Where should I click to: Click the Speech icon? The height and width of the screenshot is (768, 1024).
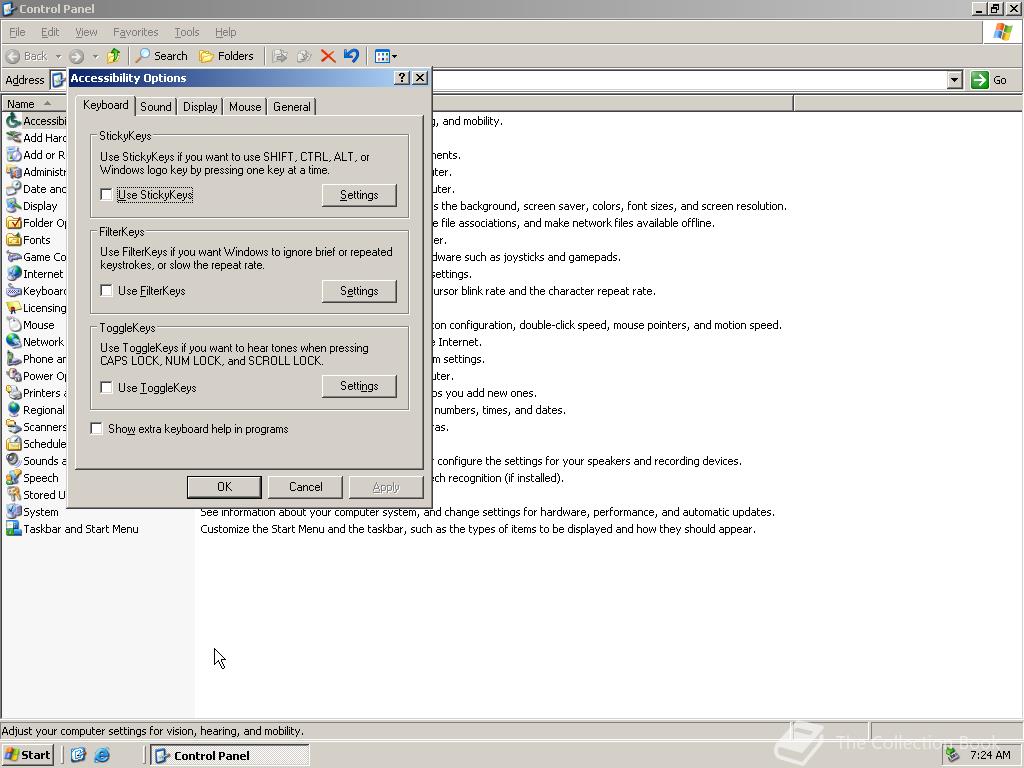click(13, 477)
